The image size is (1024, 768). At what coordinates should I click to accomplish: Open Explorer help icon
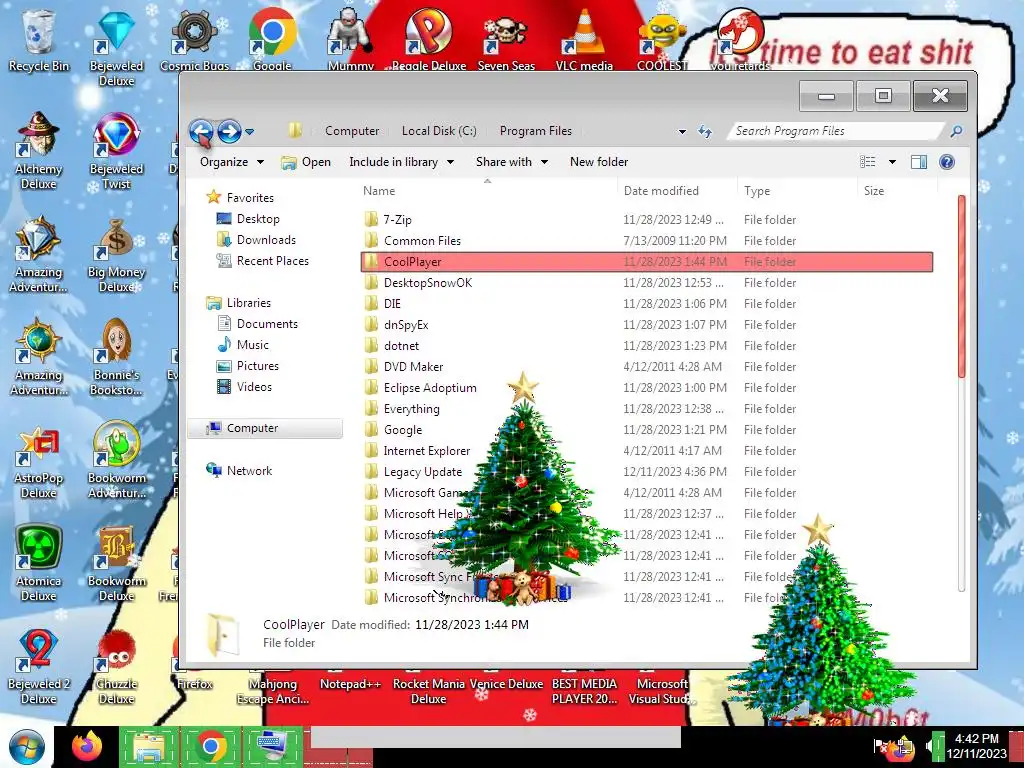click(946, 162)
